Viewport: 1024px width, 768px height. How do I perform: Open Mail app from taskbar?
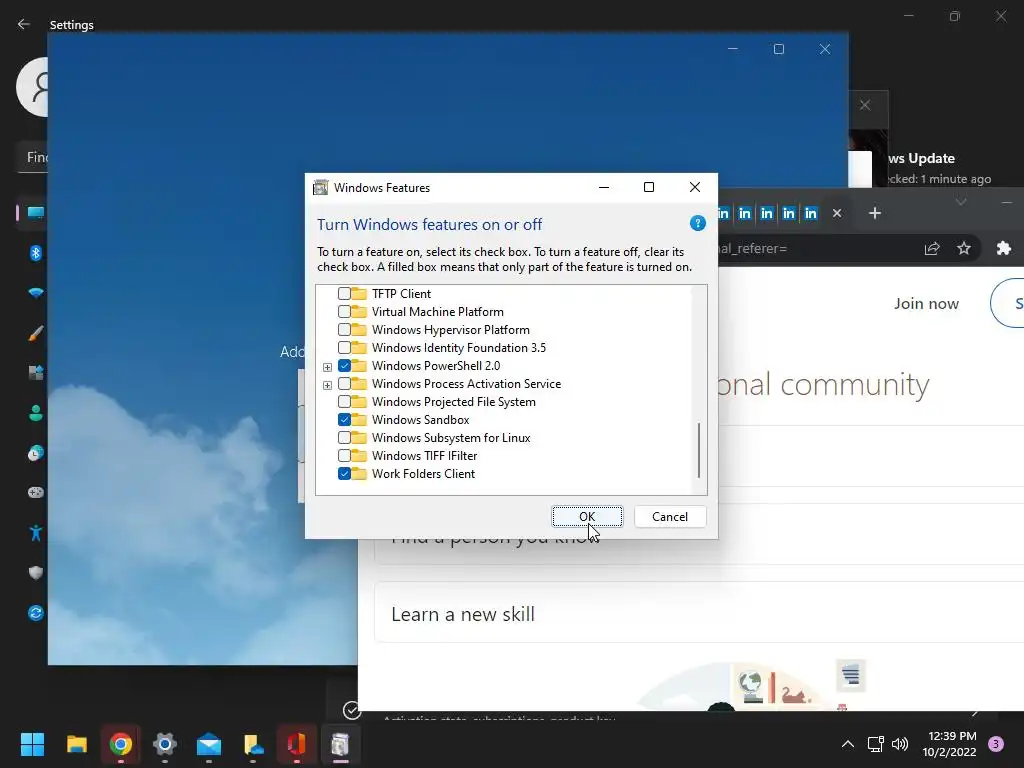pyautogui.click(x=209, y=744)
